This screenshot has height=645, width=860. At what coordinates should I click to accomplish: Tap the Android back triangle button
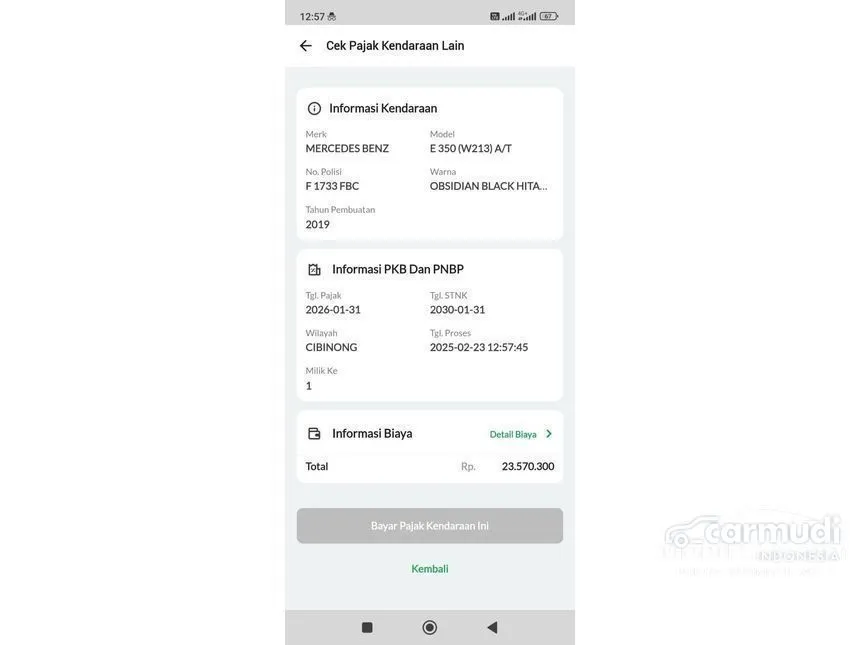click(x=493, y=627)
